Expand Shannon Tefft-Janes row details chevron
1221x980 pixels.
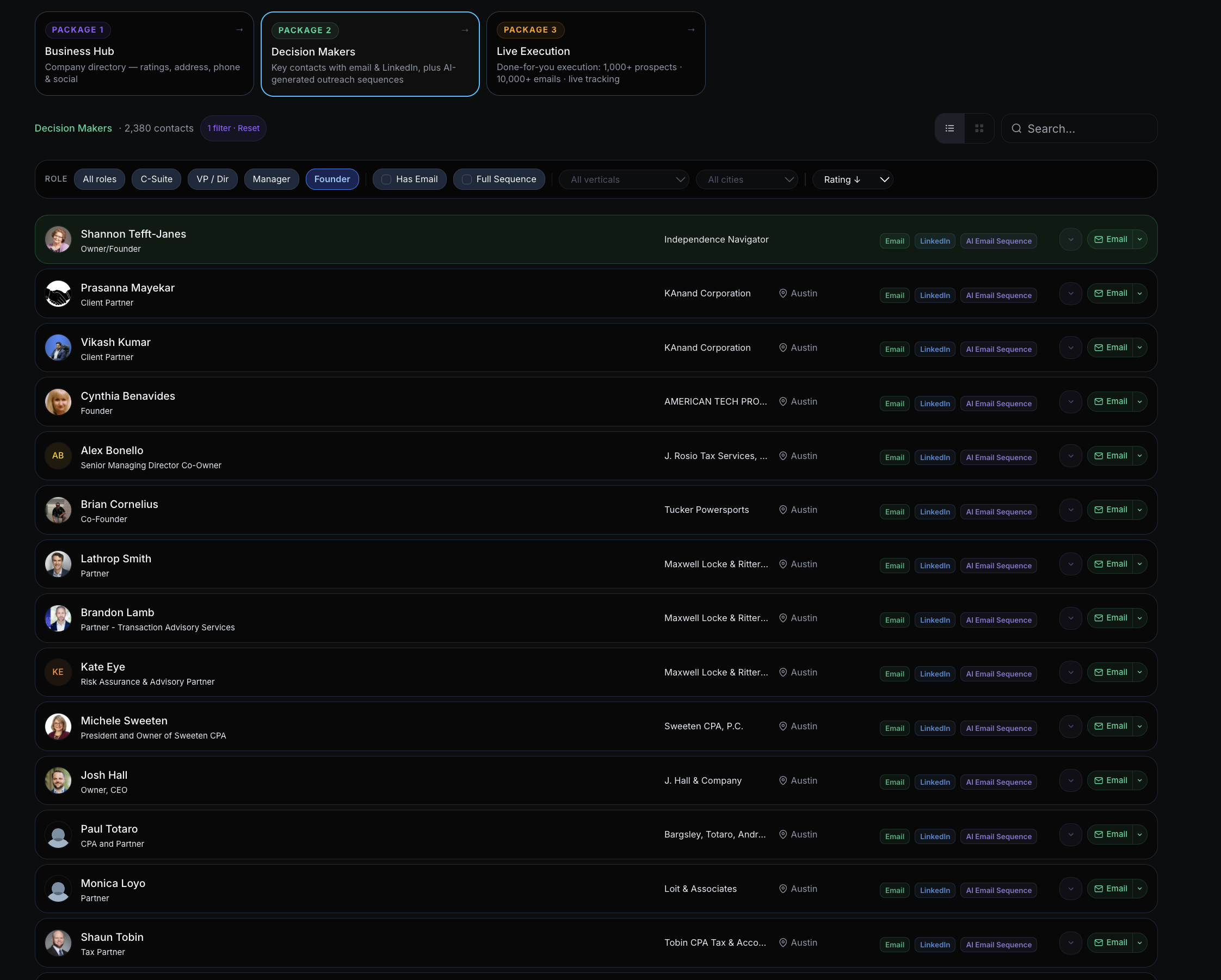(x=1070, y=239)
